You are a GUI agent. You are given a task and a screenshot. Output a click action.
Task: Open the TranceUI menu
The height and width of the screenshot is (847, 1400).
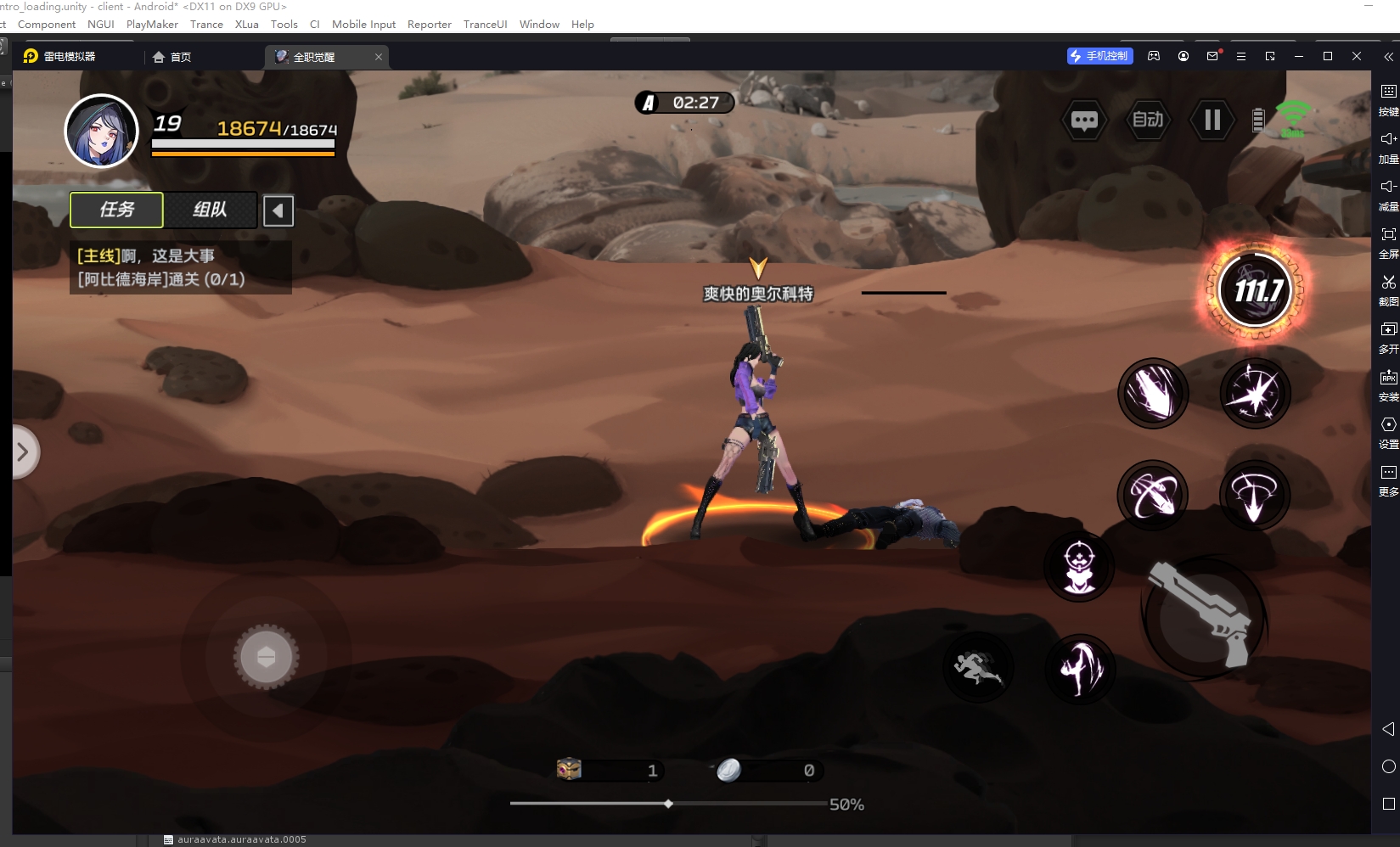click(486, 24)
